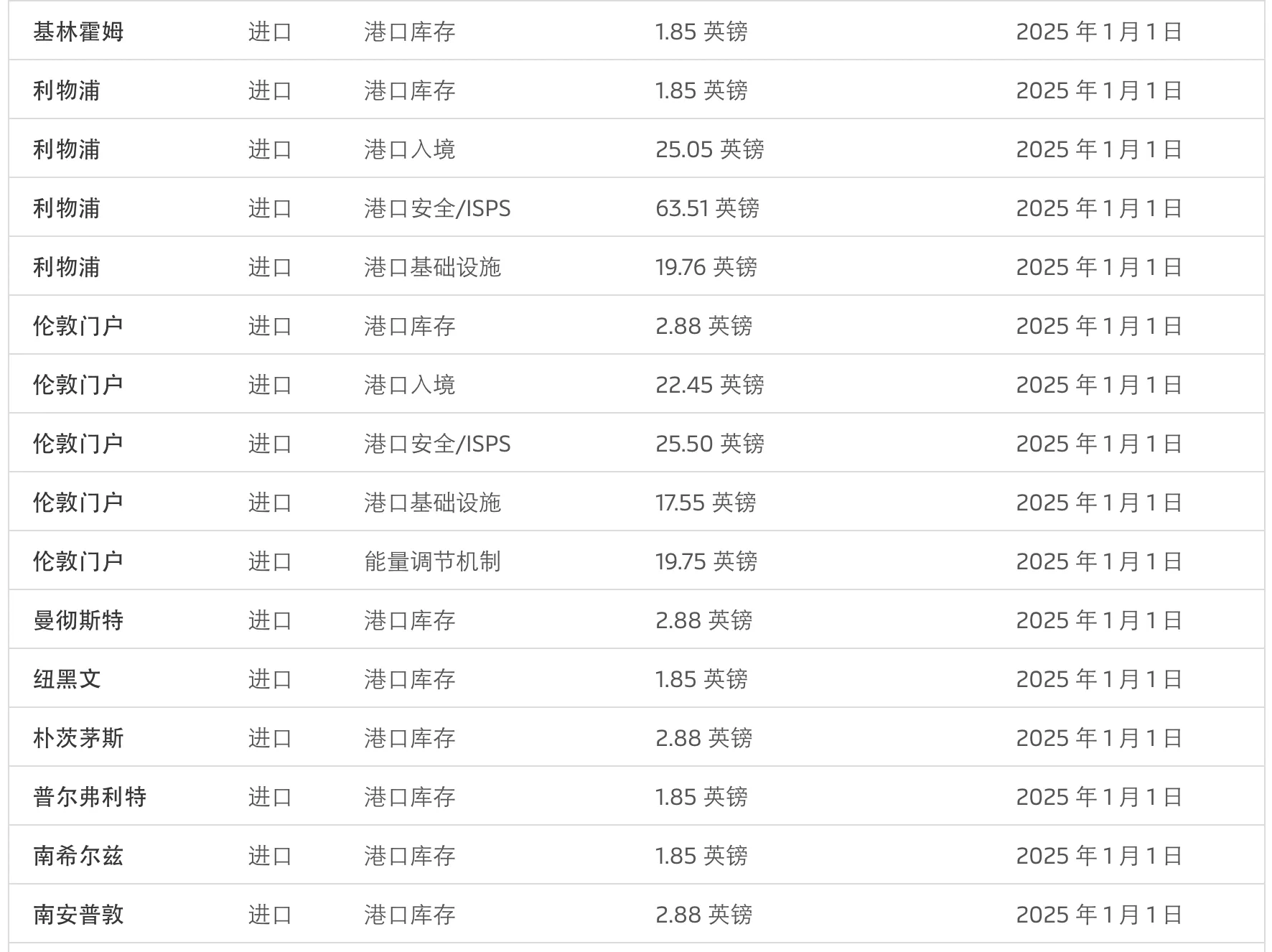The width and height of the screenshot is (1272, 952).
Task: Select the date in the 63.51 英镑 row
Action: pyautogui.click(x=1099, y=208)
